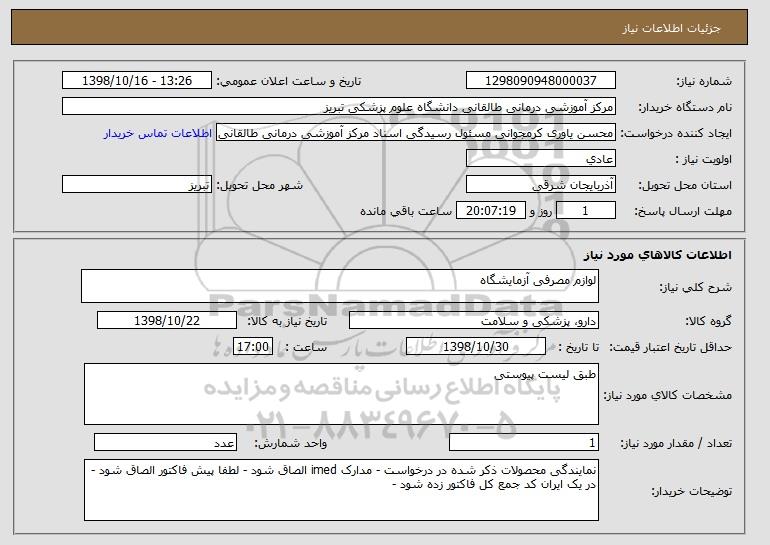Viewport: 770px width, 545px height.
Task: Click the section heading اطلاعات کالاهای مورد نیاز
Action: point(658,255)
